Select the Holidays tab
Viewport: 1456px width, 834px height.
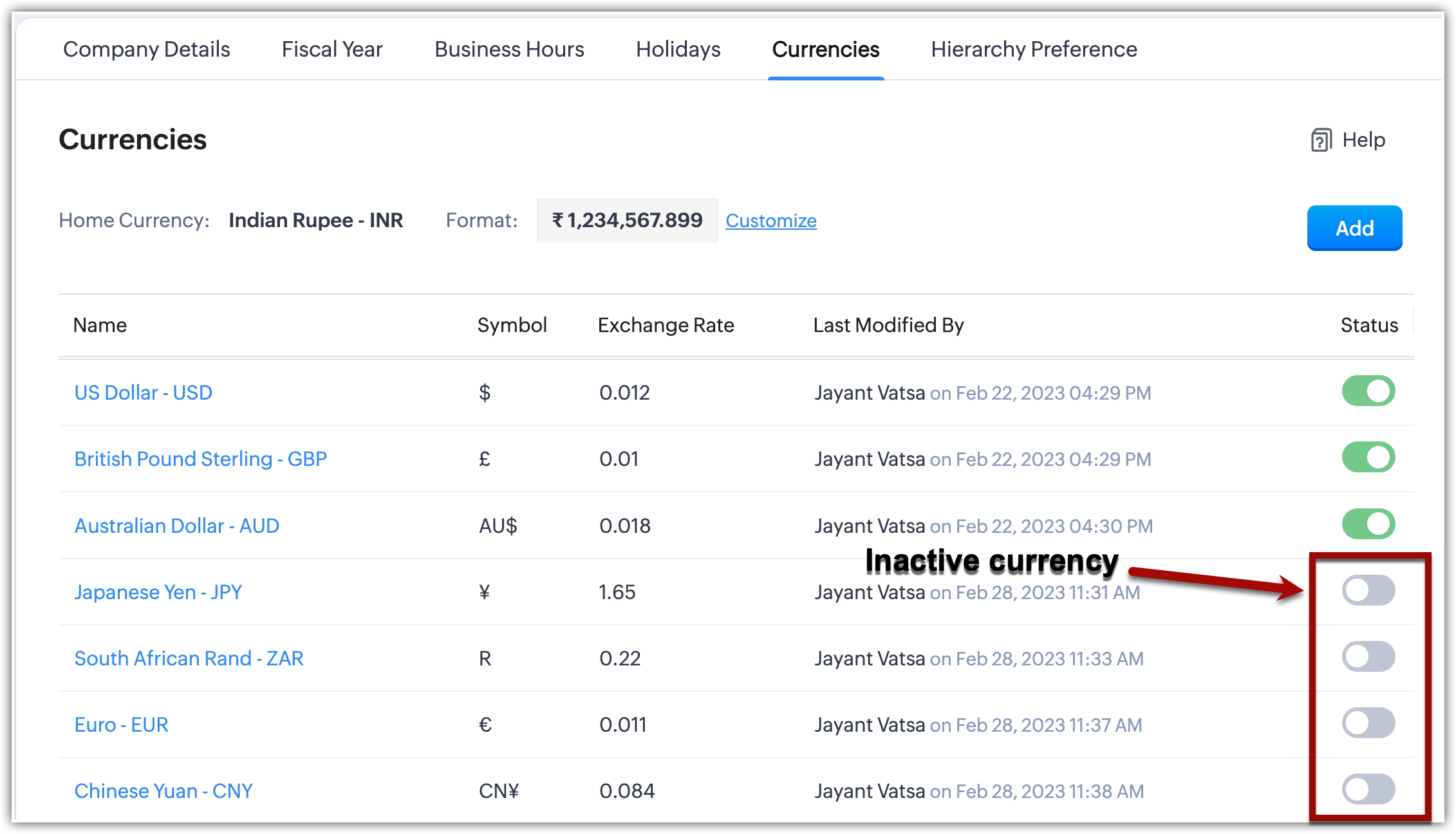(x=678, y=50)
